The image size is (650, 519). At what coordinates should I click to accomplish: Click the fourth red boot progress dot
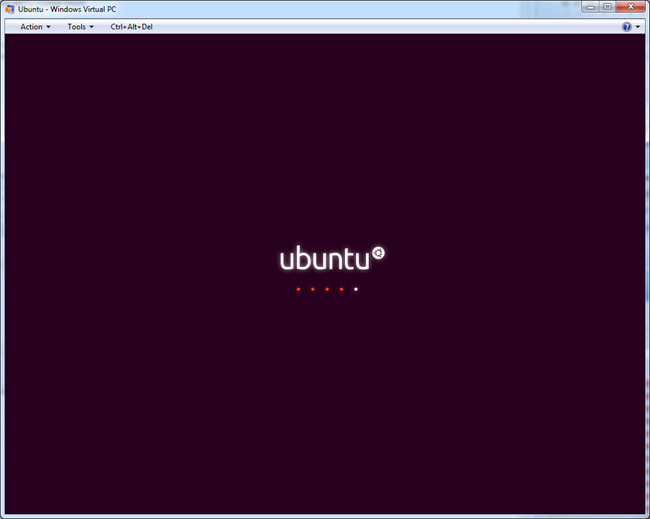(x=341, y=289)
